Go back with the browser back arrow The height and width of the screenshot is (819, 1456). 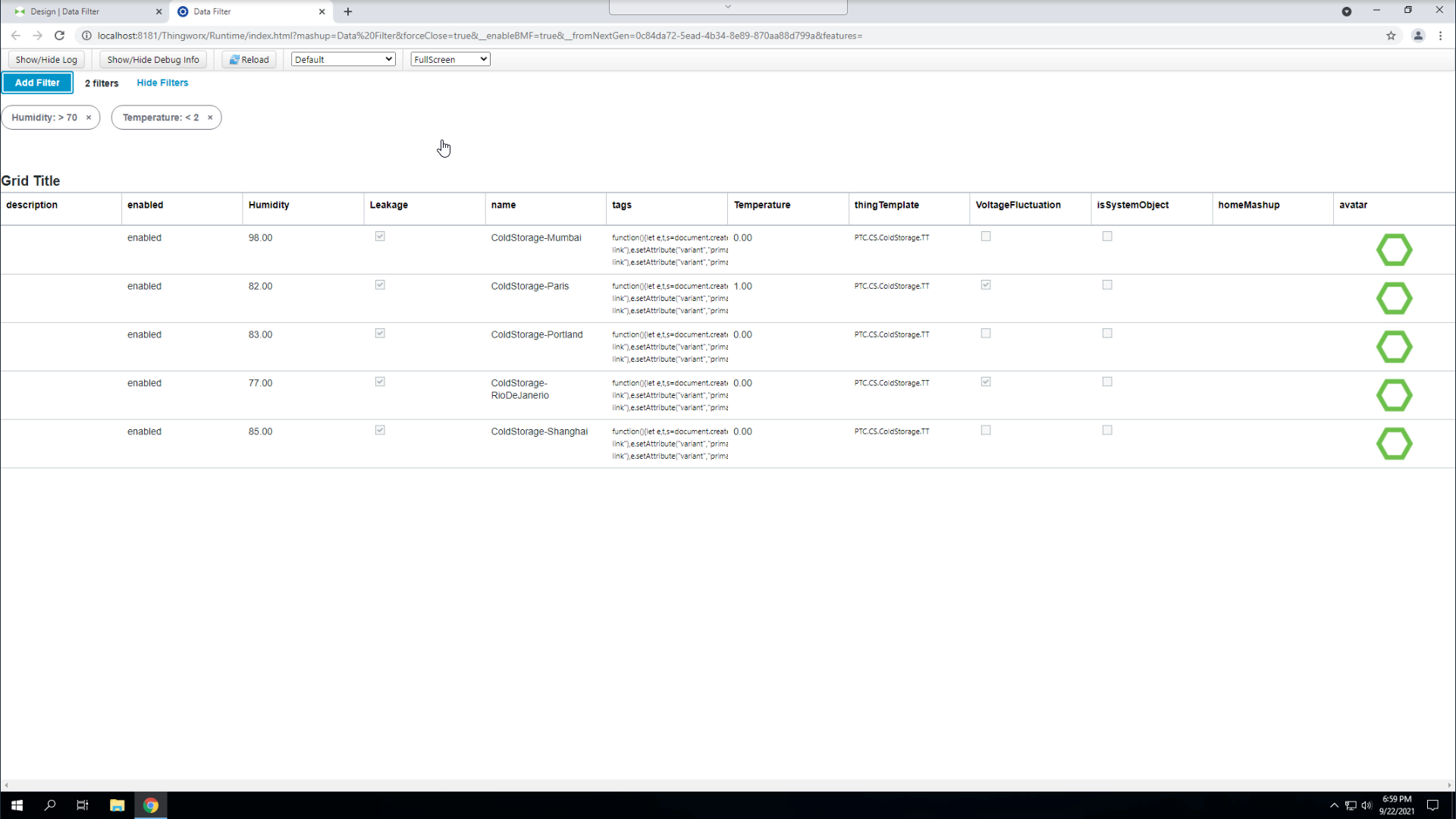click(x=16, y=36)
